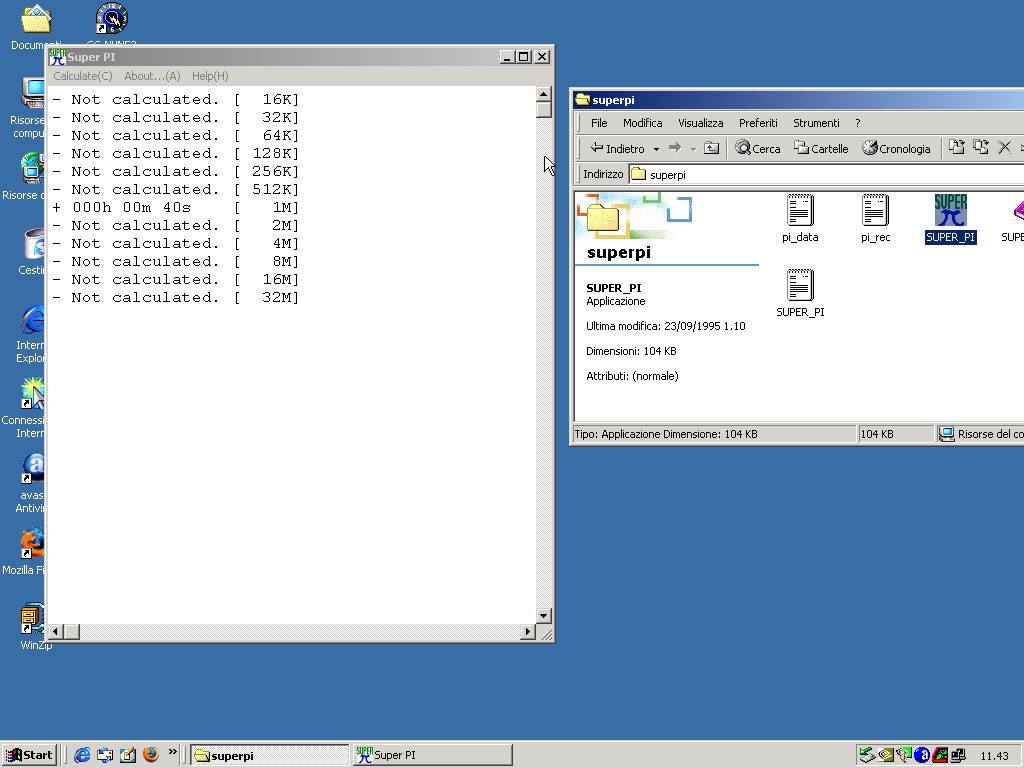Switch to the superpi taskbar button
The height and width of the screenshot is (768, 1024).
tap(270, 755)
